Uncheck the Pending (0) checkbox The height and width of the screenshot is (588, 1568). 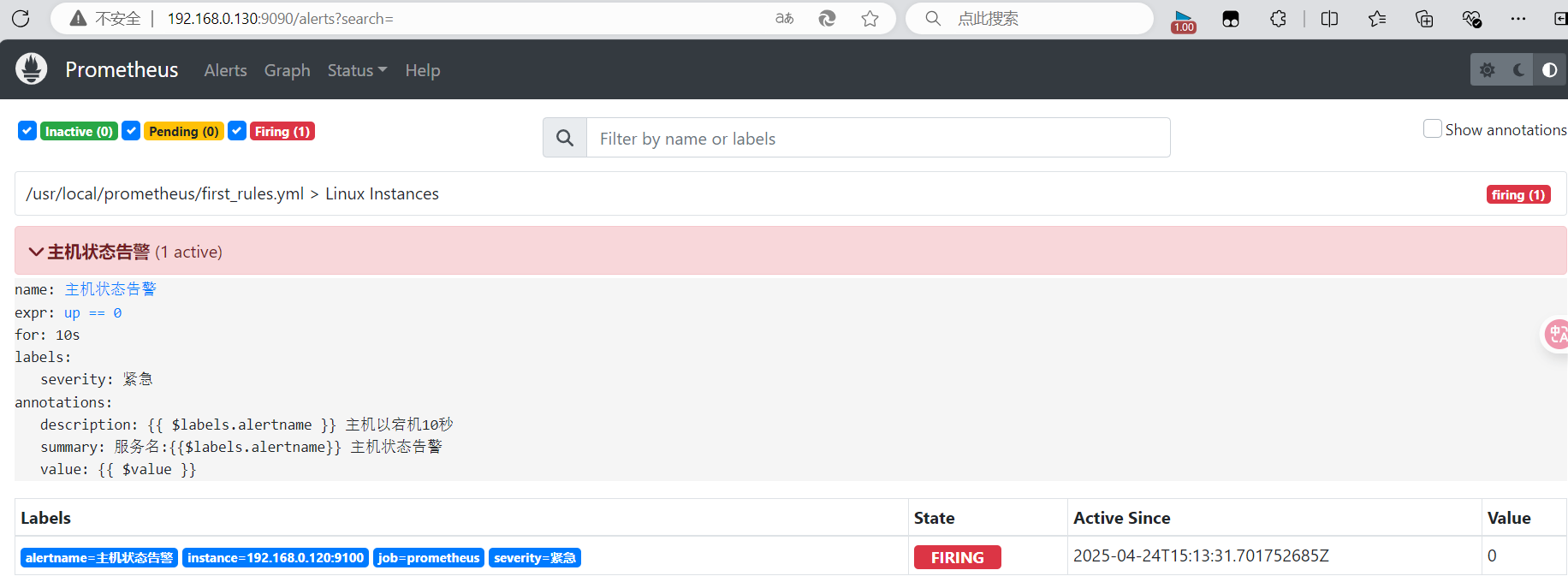(131, 131)
